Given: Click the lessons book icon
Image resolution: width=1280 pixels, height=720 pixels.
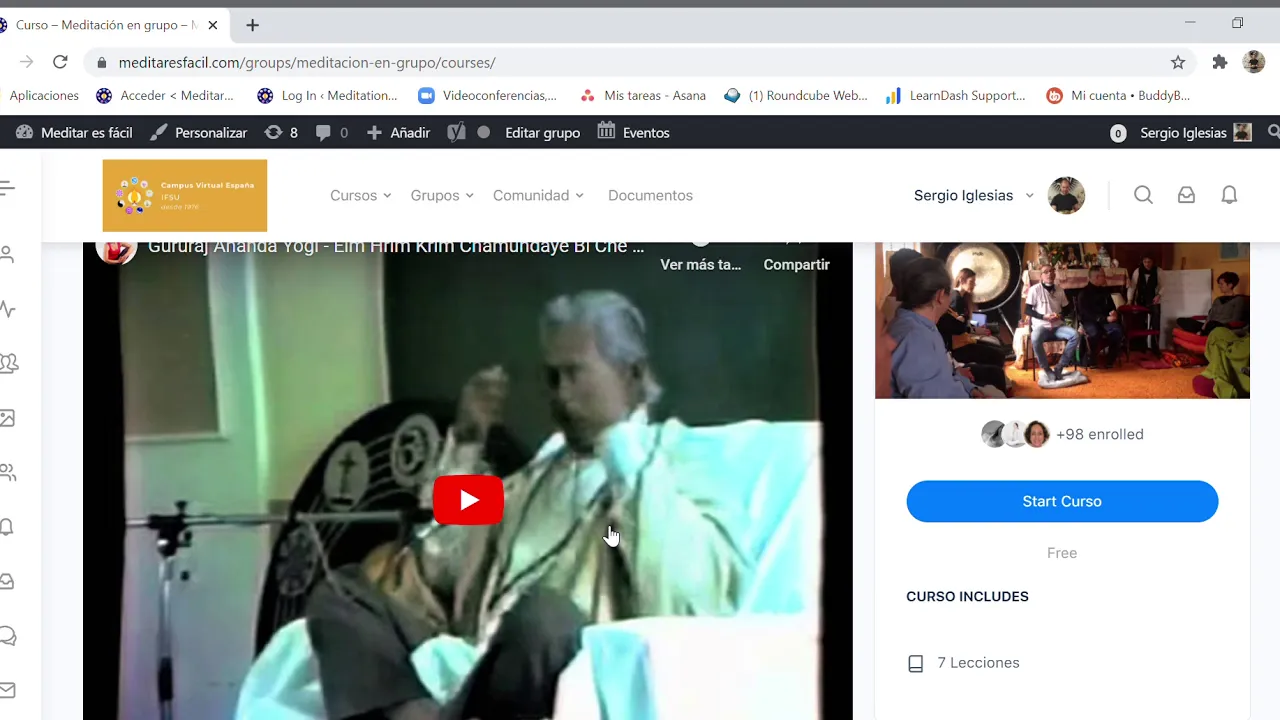Looking at the screenshot, I should (x=915, y=664).
